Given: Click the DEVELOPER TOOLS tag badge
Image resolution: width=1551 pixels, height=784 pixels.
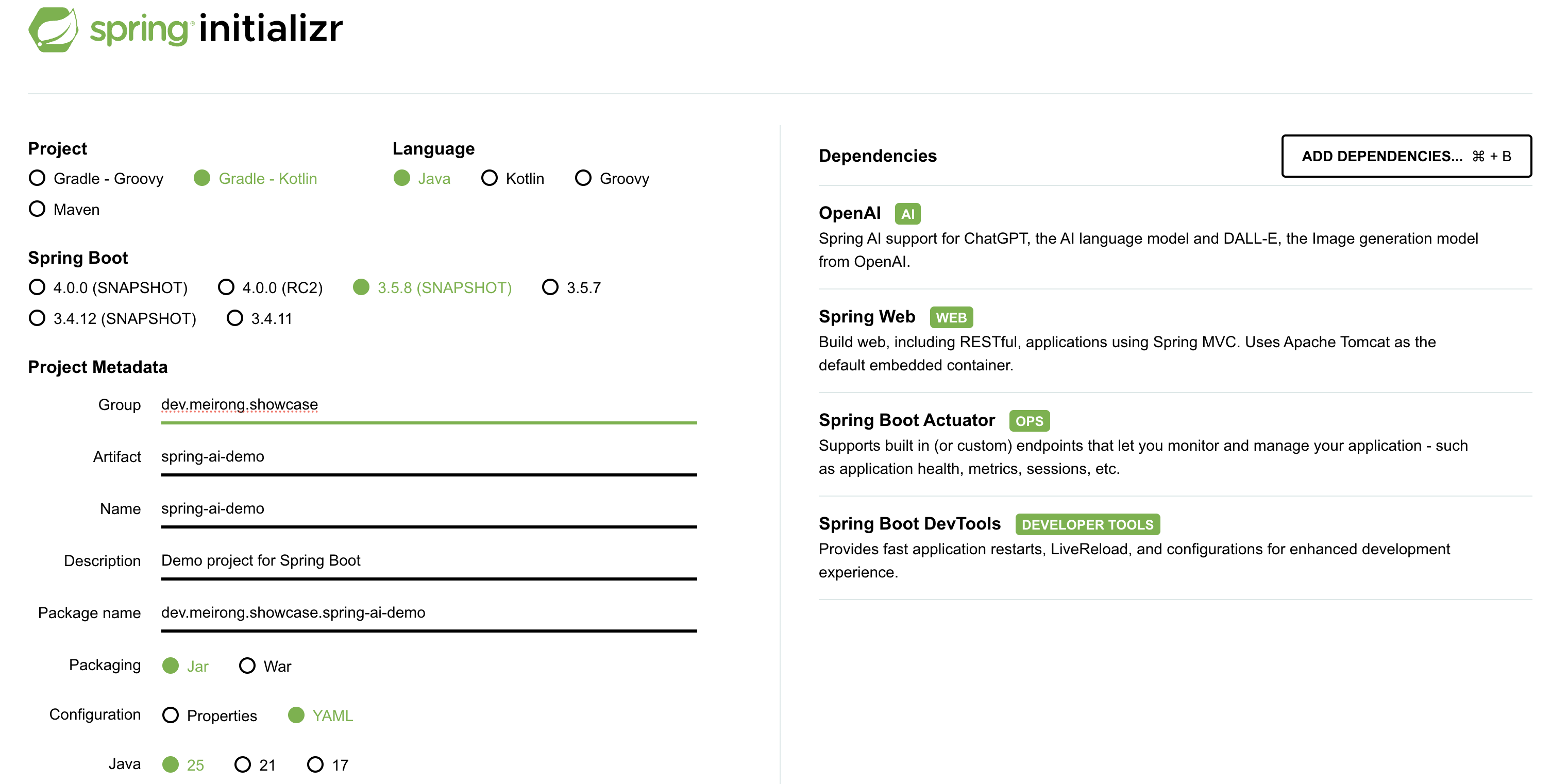Looking at the screenshot, I should click(1087, 524).
